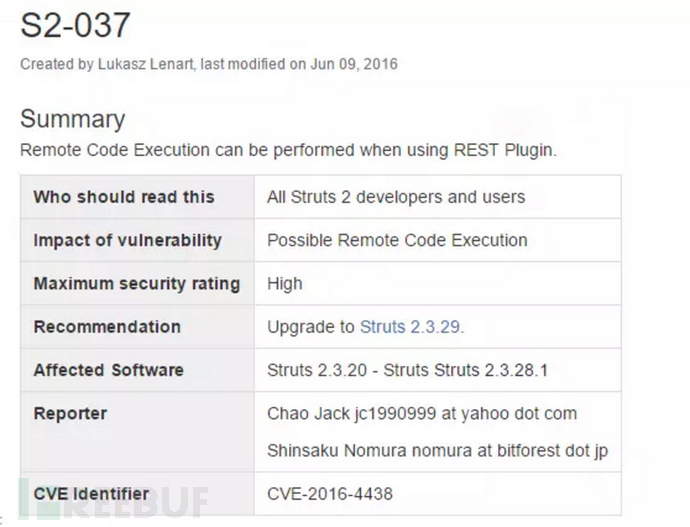Click the CVE-2016-4438 identifier value

click(x=331, y=493)
